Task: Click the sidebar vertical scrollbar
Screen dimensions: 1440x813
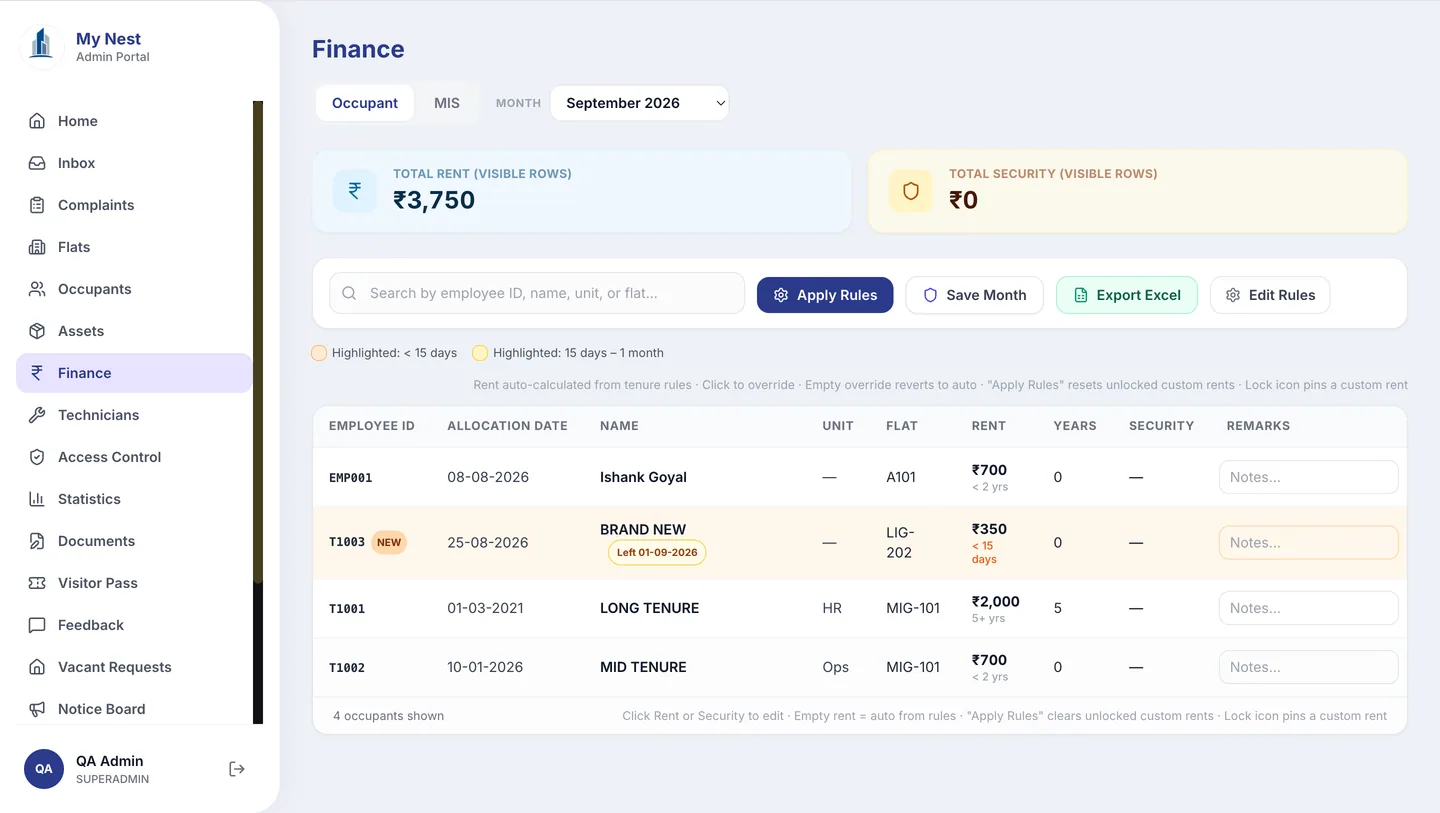Action: [x=258, y=412]
